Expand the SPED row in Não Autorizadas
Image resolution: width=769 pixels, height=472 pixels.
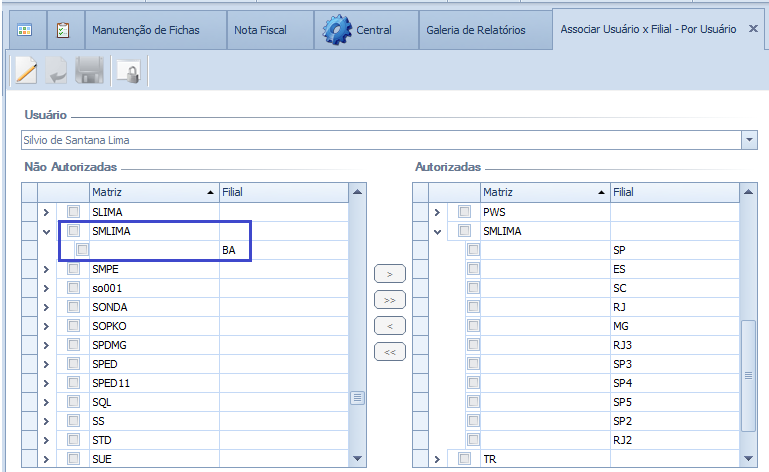click(46, 364)
